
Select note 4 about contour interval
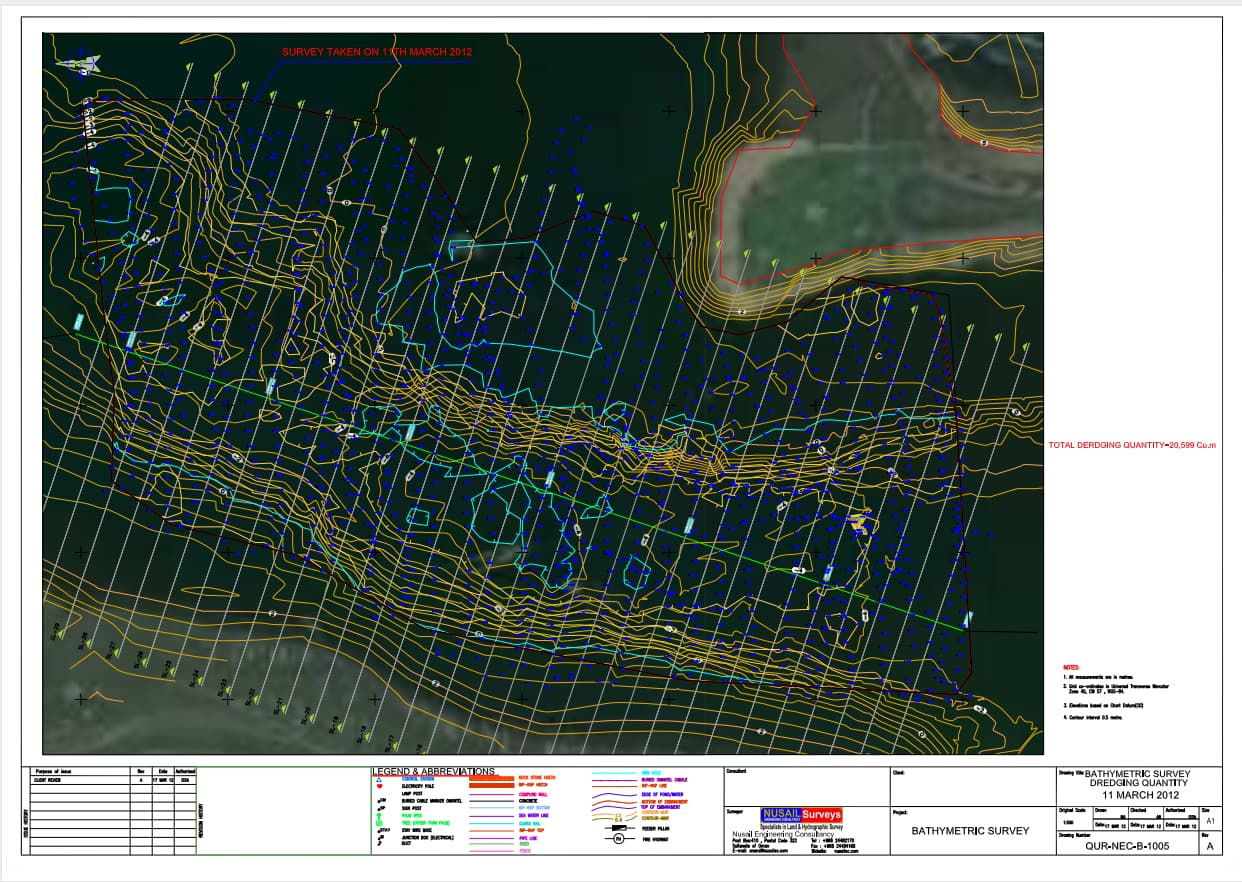[1093, 718]
